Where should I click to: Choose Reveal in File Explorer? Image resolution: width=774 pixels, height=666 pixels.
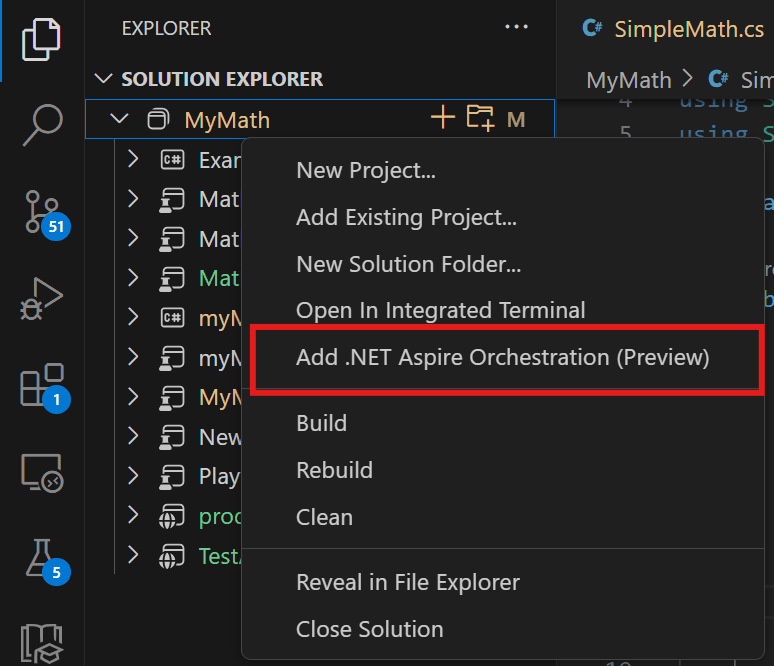[503, 583]
